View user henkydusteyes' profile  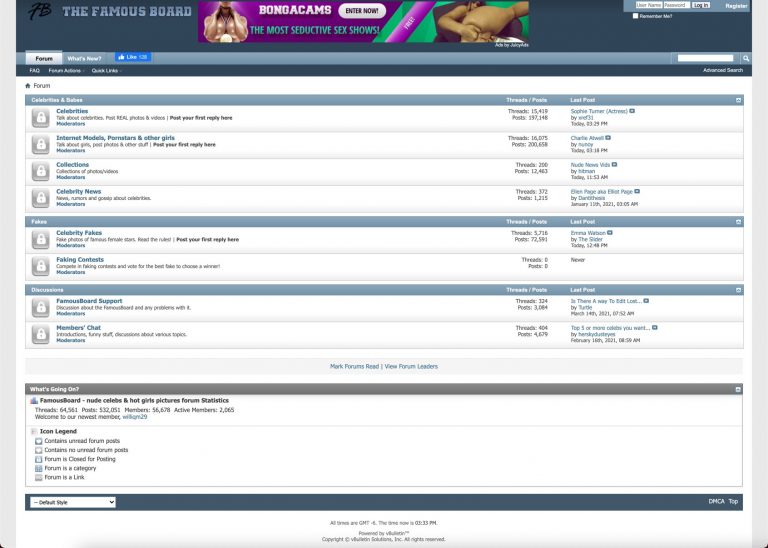point(597,334)
